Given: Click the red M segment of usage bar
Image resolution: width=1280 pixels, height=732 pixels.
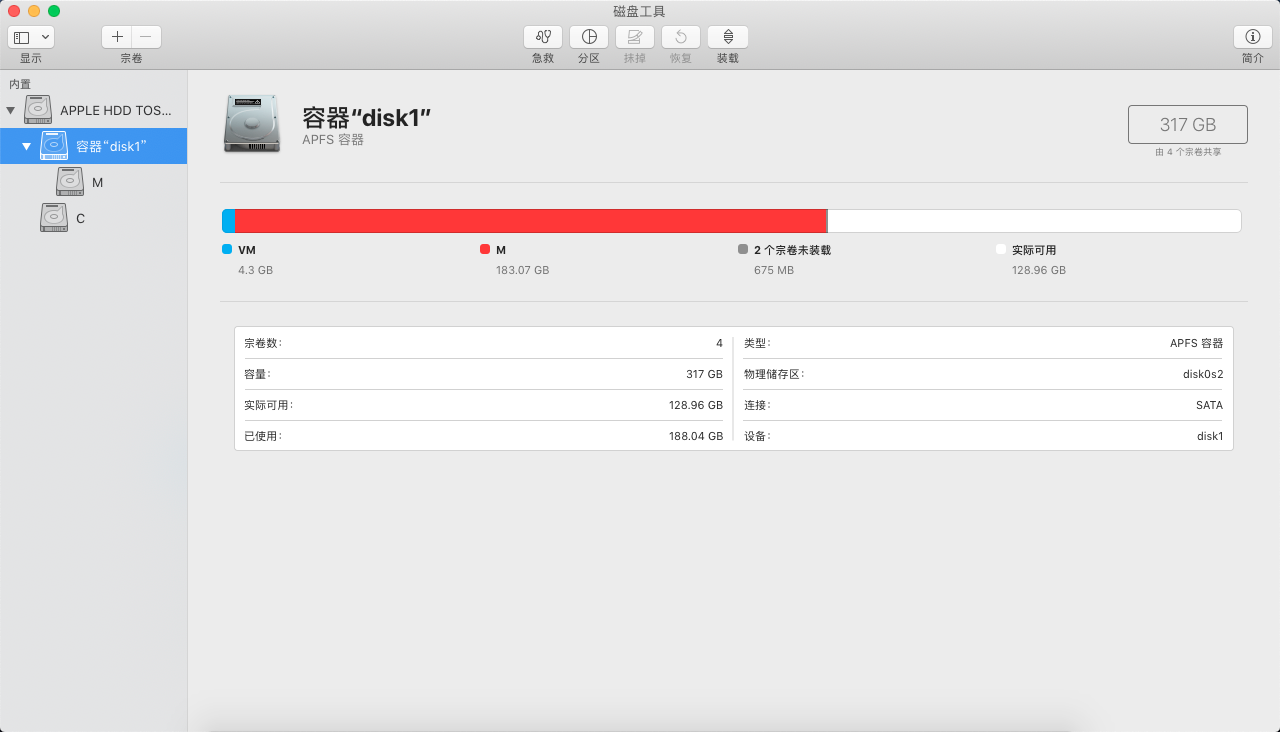Looking at the screenshot, I should [531, 221].
